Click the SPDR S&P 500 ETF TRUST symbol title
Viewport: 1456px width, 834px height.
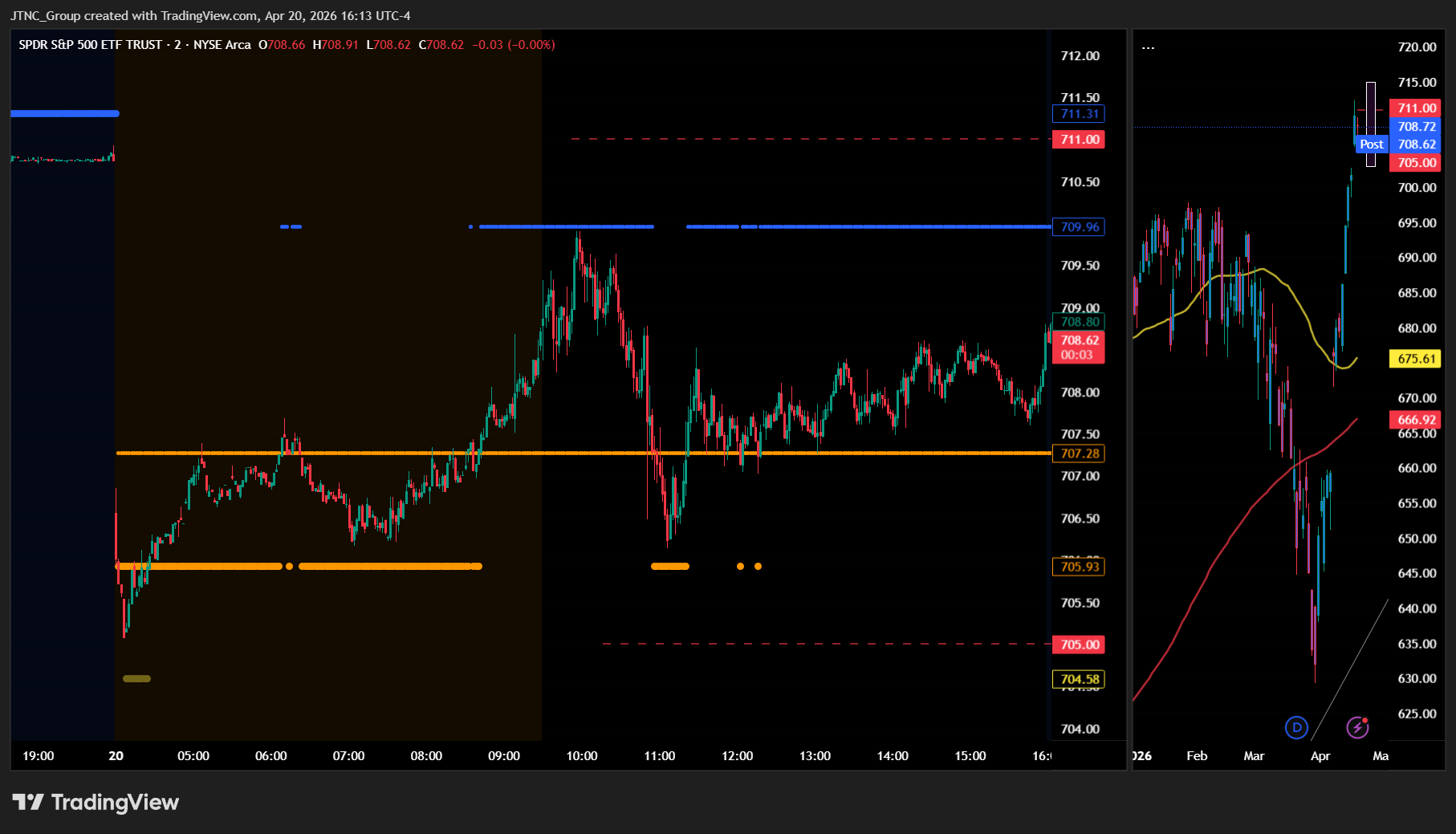point(91,45)
